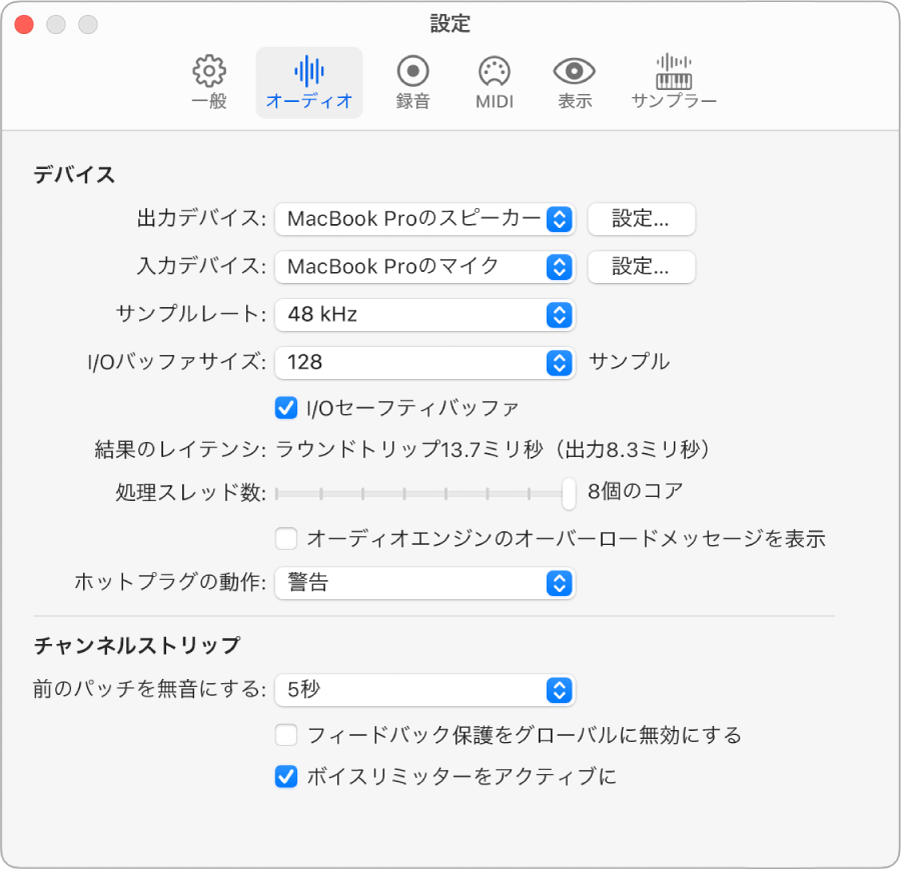Switch to the 表示 (Display) tab

[x=573, y=80]
